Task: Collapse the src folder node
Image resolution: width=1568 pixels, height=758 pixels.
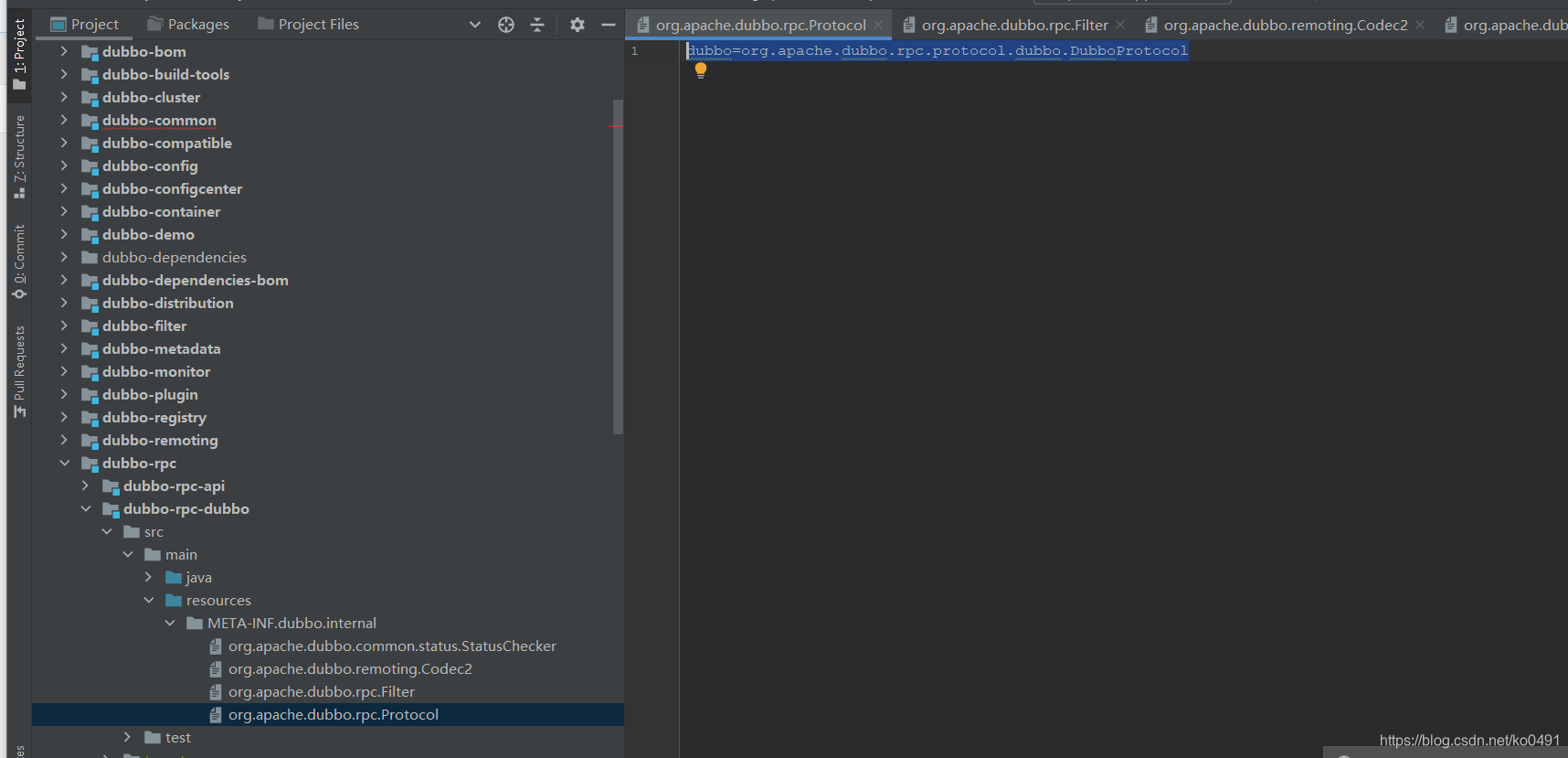Action: coord(106,531)
